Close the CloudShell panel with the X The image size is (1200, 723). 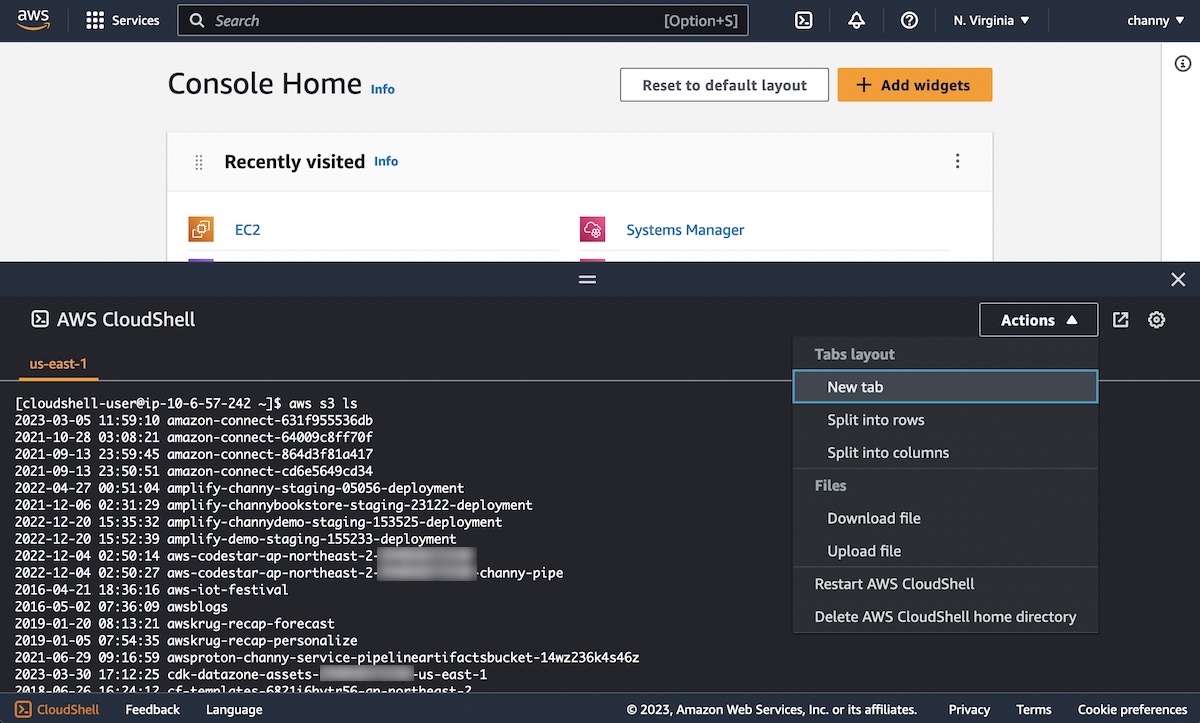tap(1178, 280)
